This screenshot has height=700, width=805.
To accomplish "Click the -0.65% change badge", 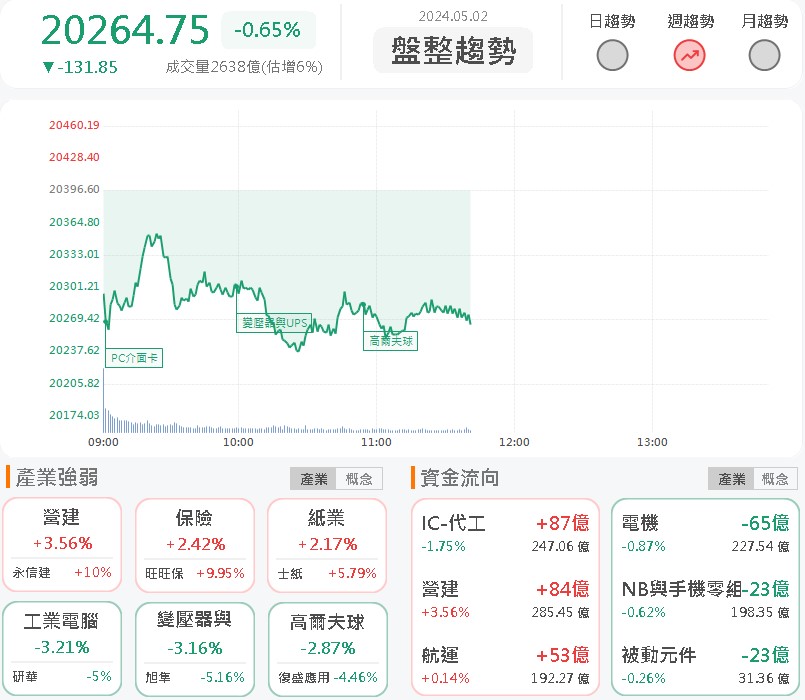I will 268,30.
